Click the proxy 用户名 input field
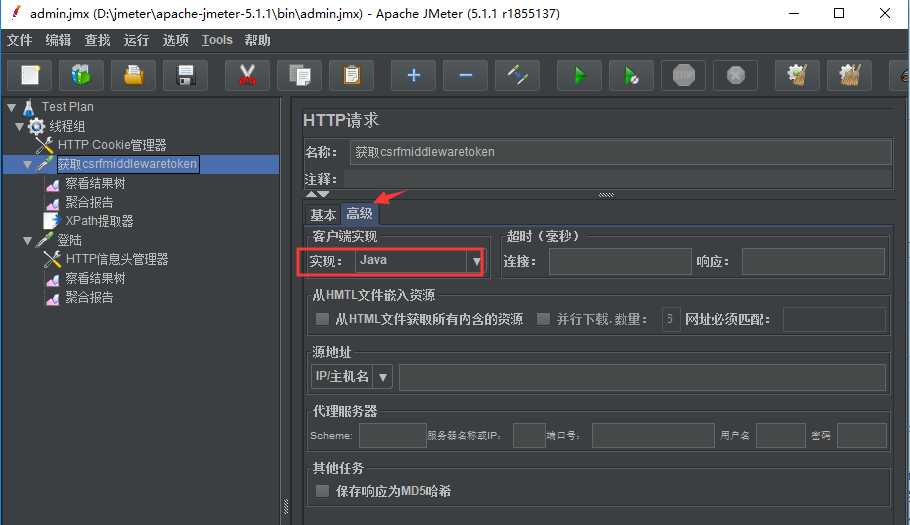Image resolution: width=910 pixels, height=525 pixels. pyautogui.click(x=781, y=436)
